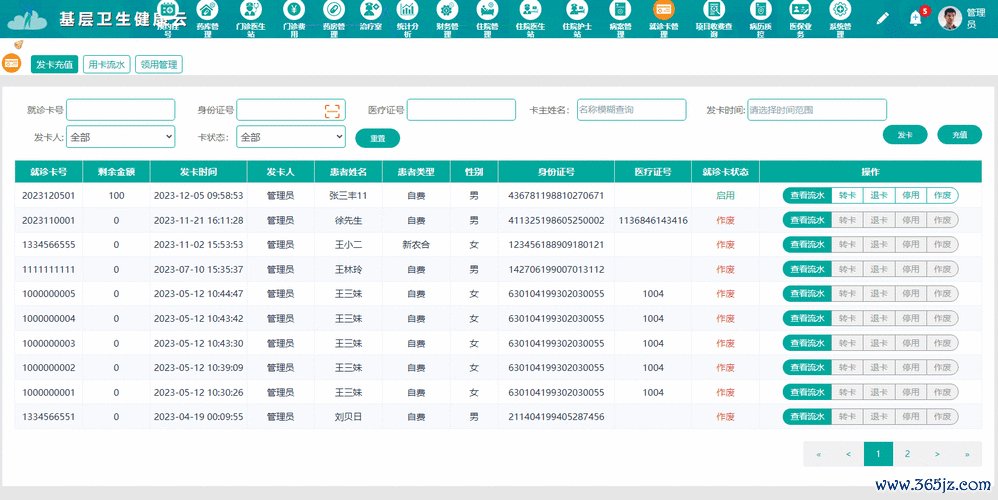Jump to first page double arrow
This screenshot has width=998, height=500.
[x=819, y=454]
